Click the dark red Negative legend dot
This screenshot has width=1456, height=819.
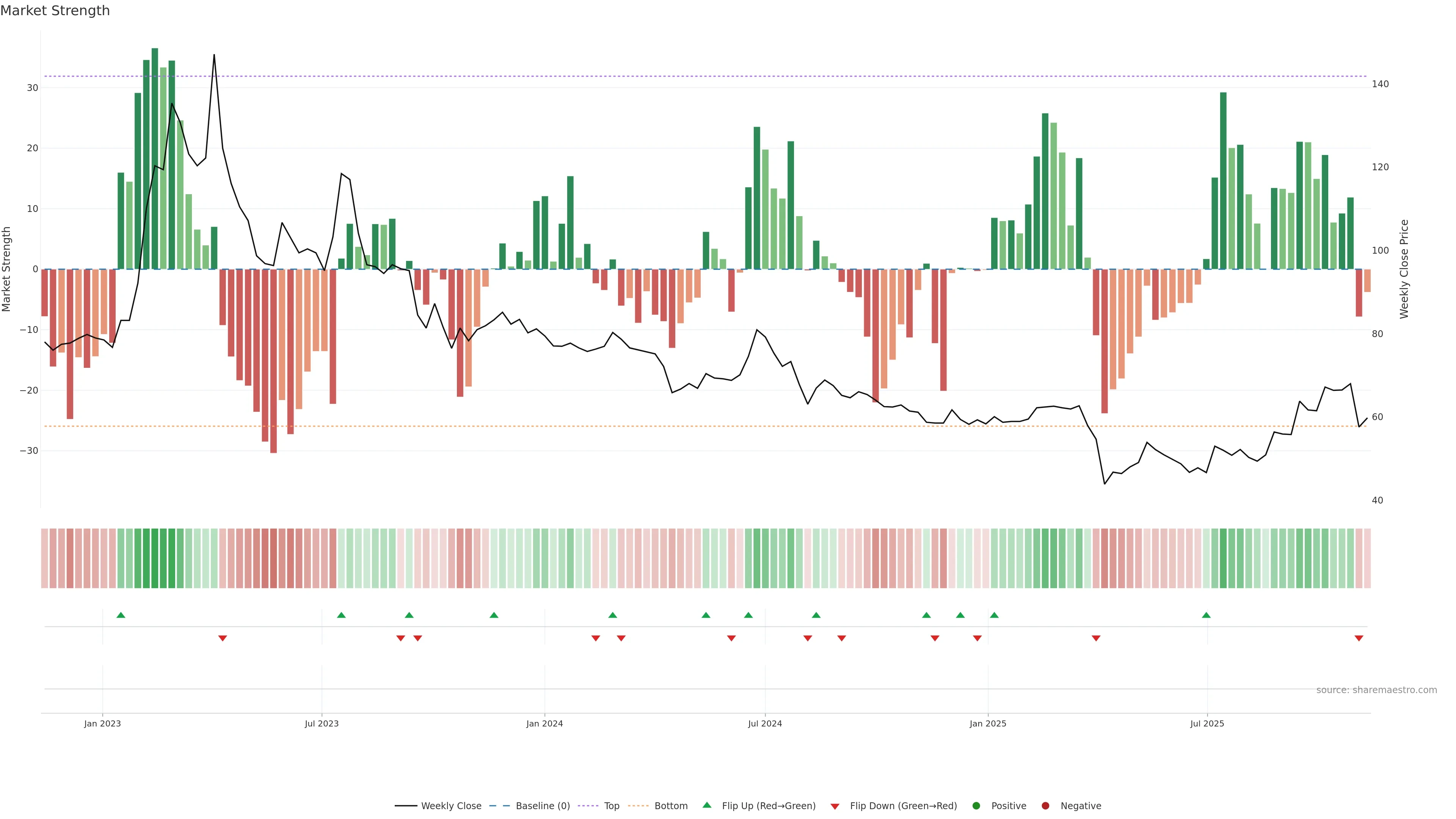pos(1045,805)
